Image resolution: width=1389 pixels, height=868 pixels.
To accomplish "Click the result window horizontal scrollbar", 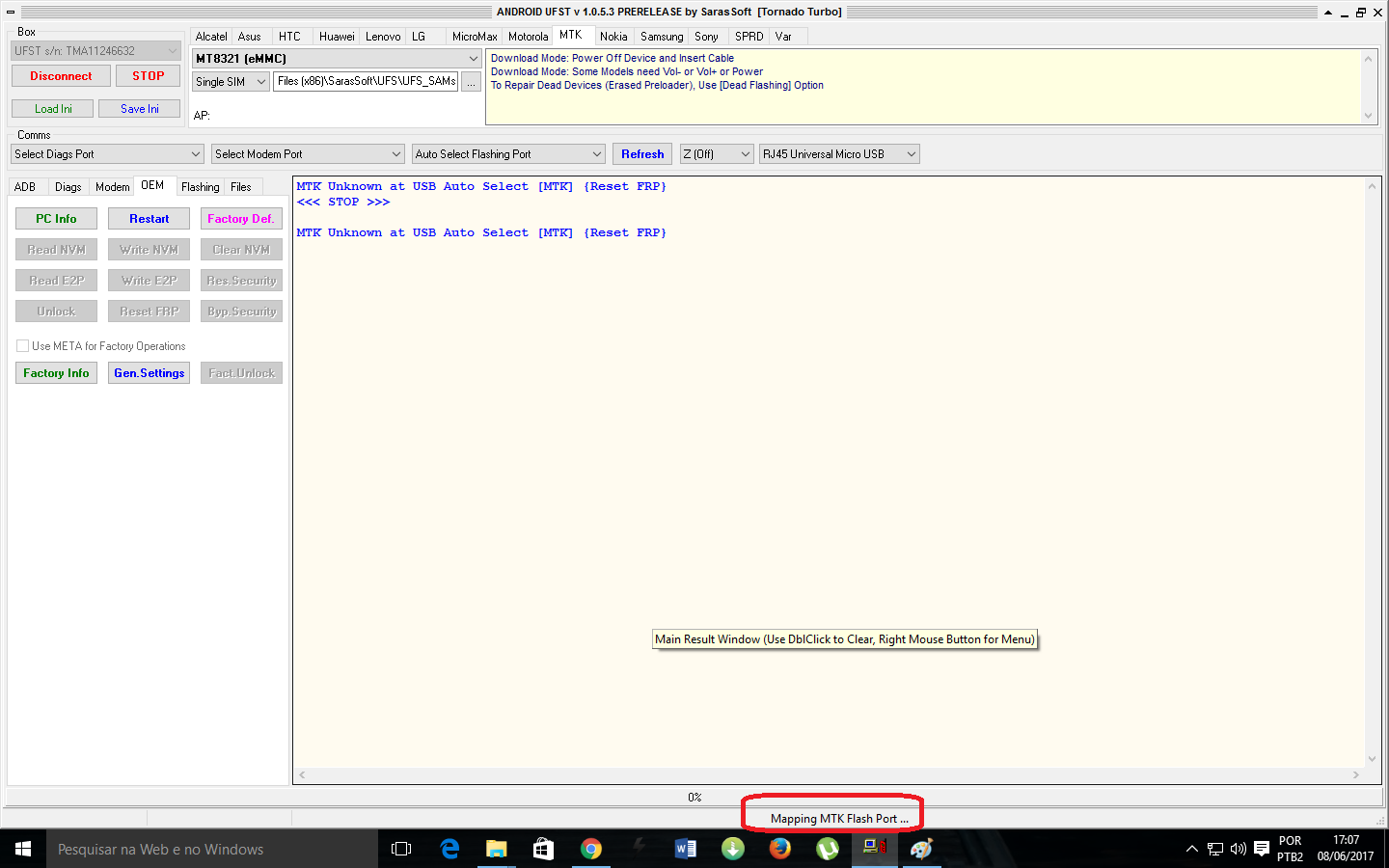I will click(829, 774).
